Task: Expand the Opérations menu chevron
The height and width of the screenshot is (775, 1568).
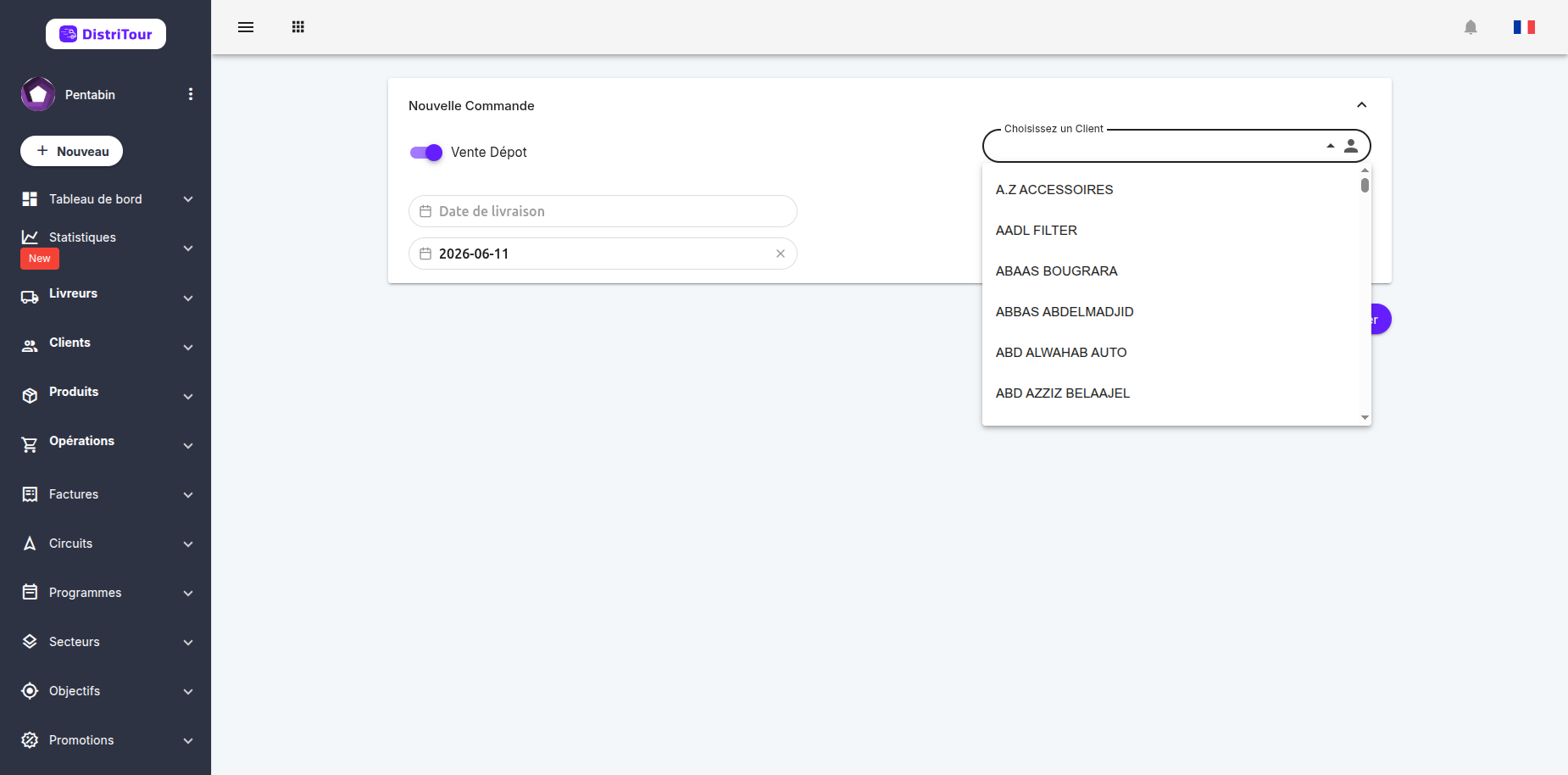Action: point(188,445)
